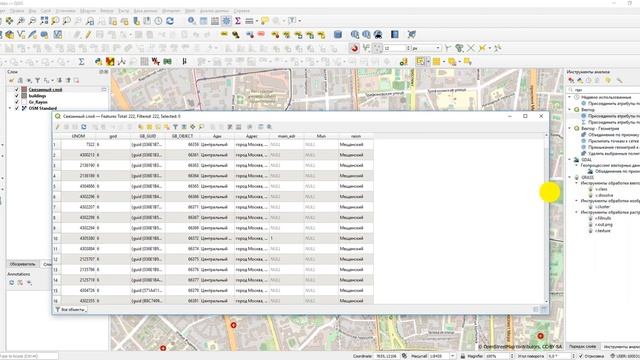This screenshot has width=640, height=360.
Task: Toggle editing with the pencil icon
Action: (88, 35)
